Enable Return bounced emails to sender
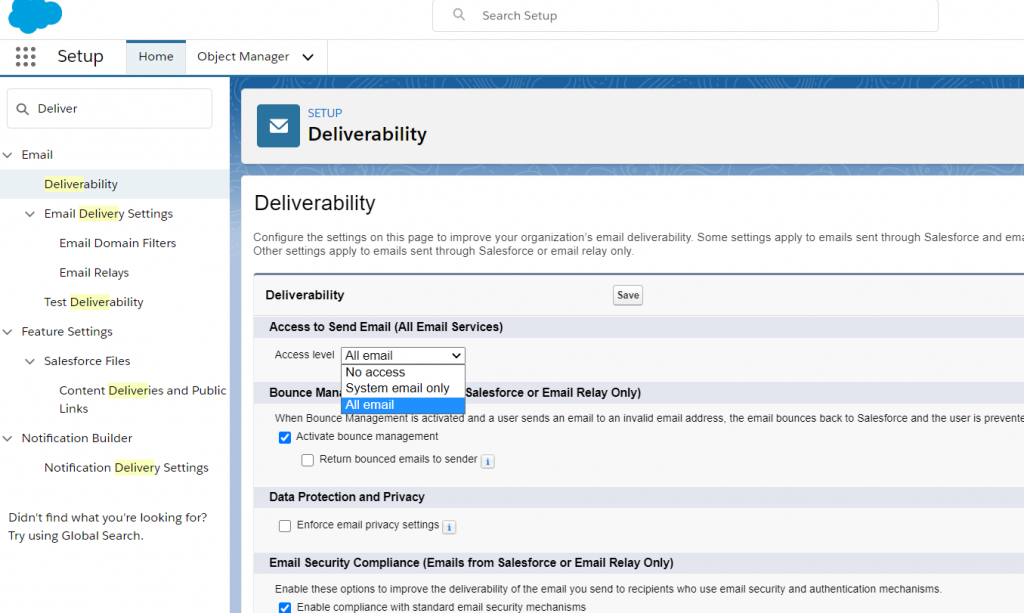This screenshot has width=1024, height=613. point(307,460)
